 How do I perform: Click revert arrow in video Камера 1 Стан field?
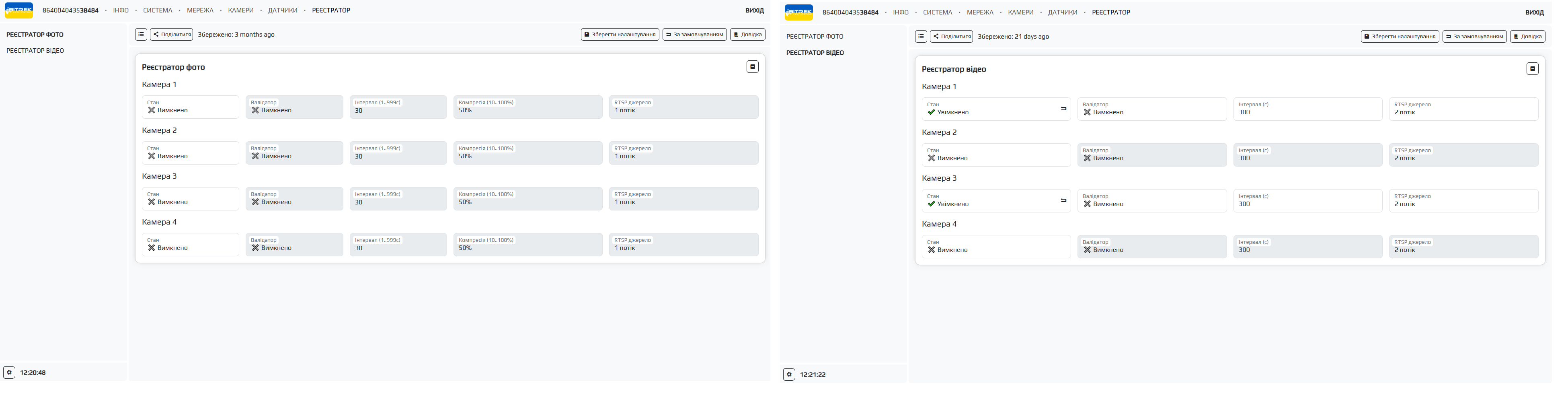[x=1063, y=109]
